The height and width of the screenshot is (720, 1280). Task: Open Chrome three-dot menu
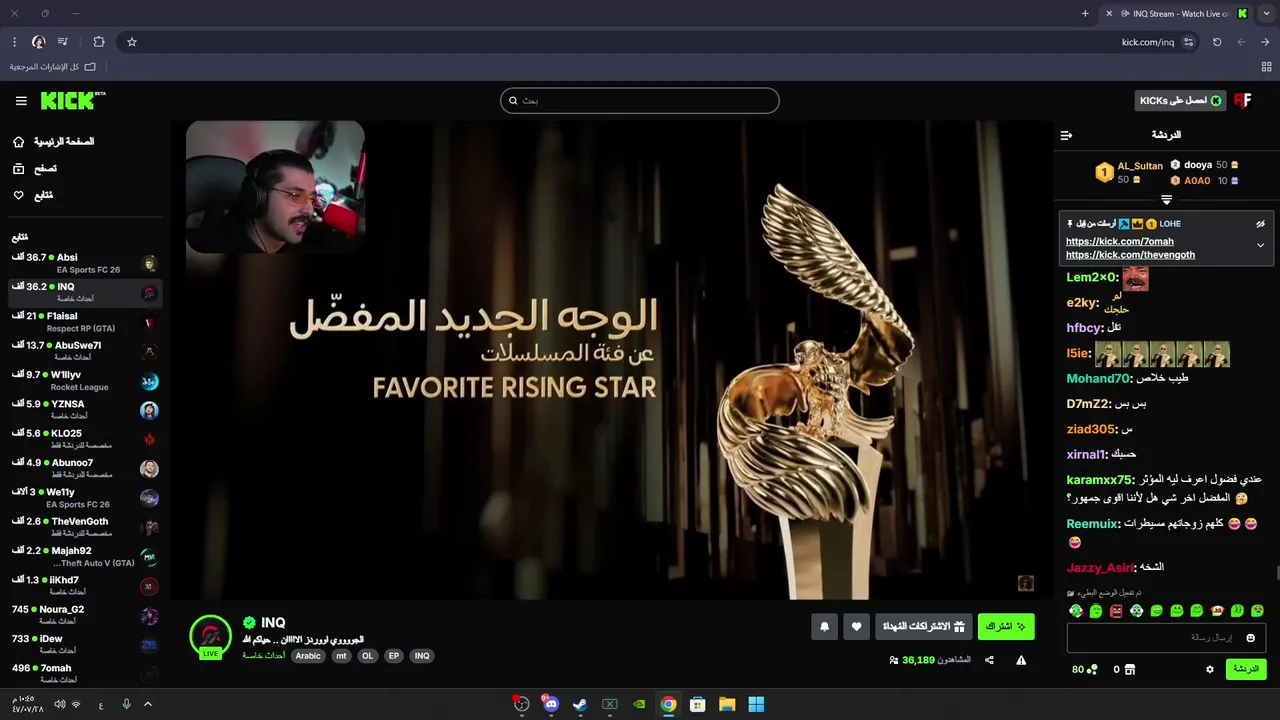[x=14, y=42]
